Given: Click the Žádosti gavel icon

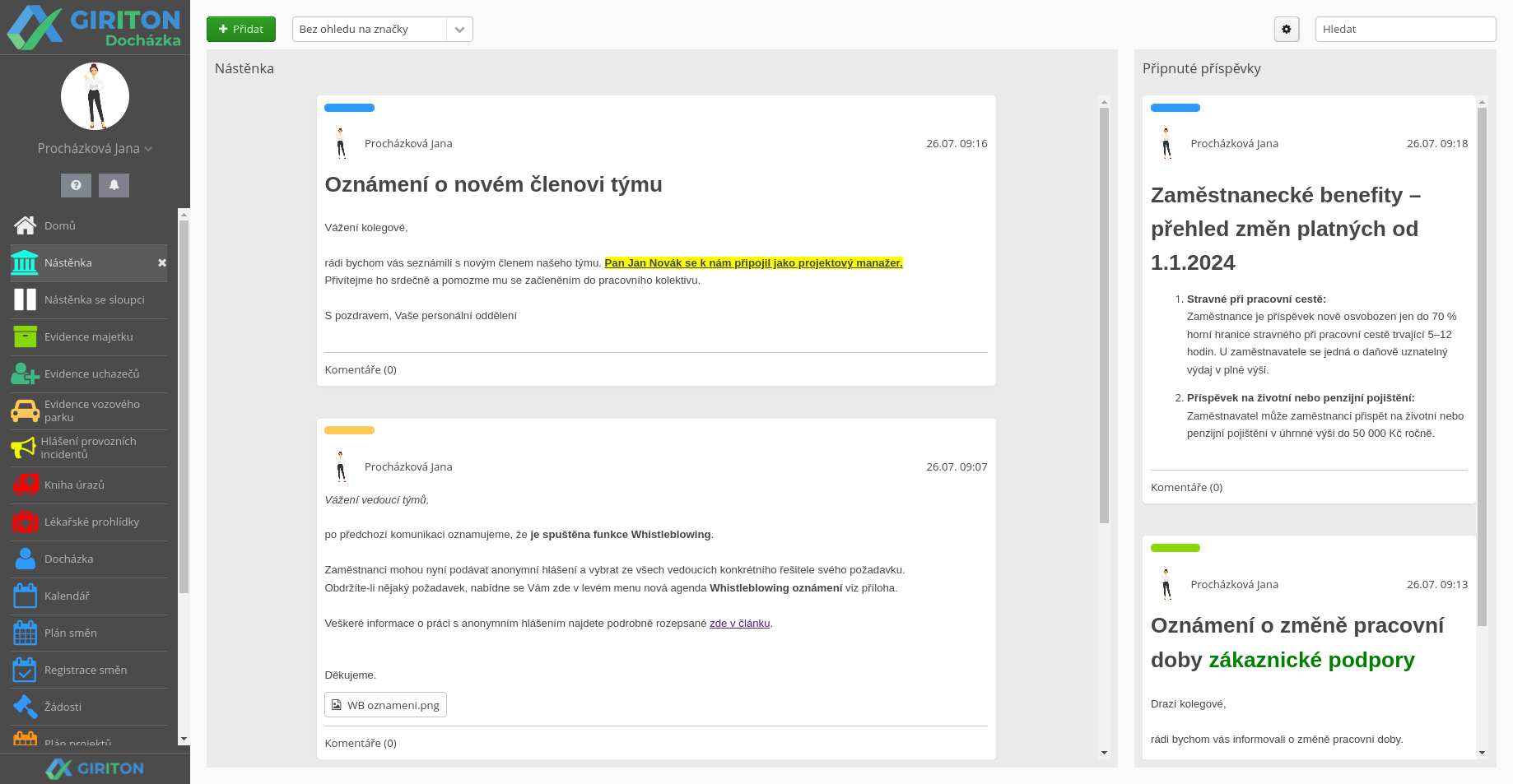Looking at the screenshot, I should pos(25,707).
